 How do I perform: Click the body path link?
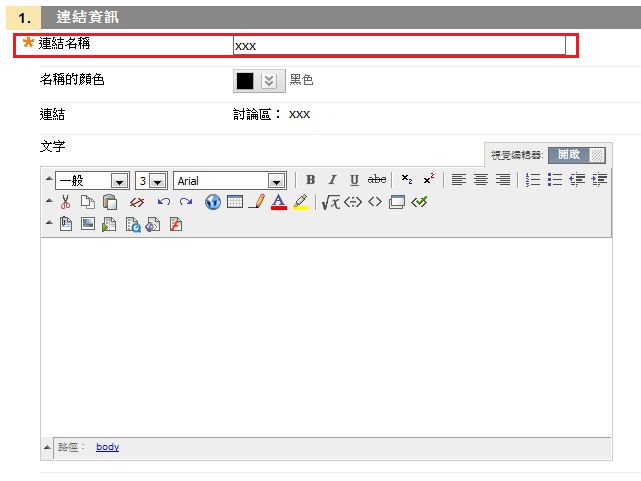point(107,447)
